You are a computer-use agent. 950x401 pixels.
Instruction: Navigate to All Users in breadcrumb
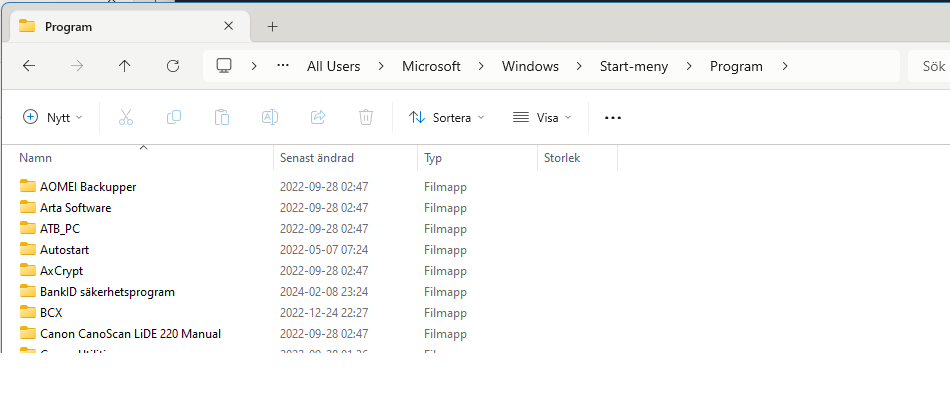pos(334,67)
